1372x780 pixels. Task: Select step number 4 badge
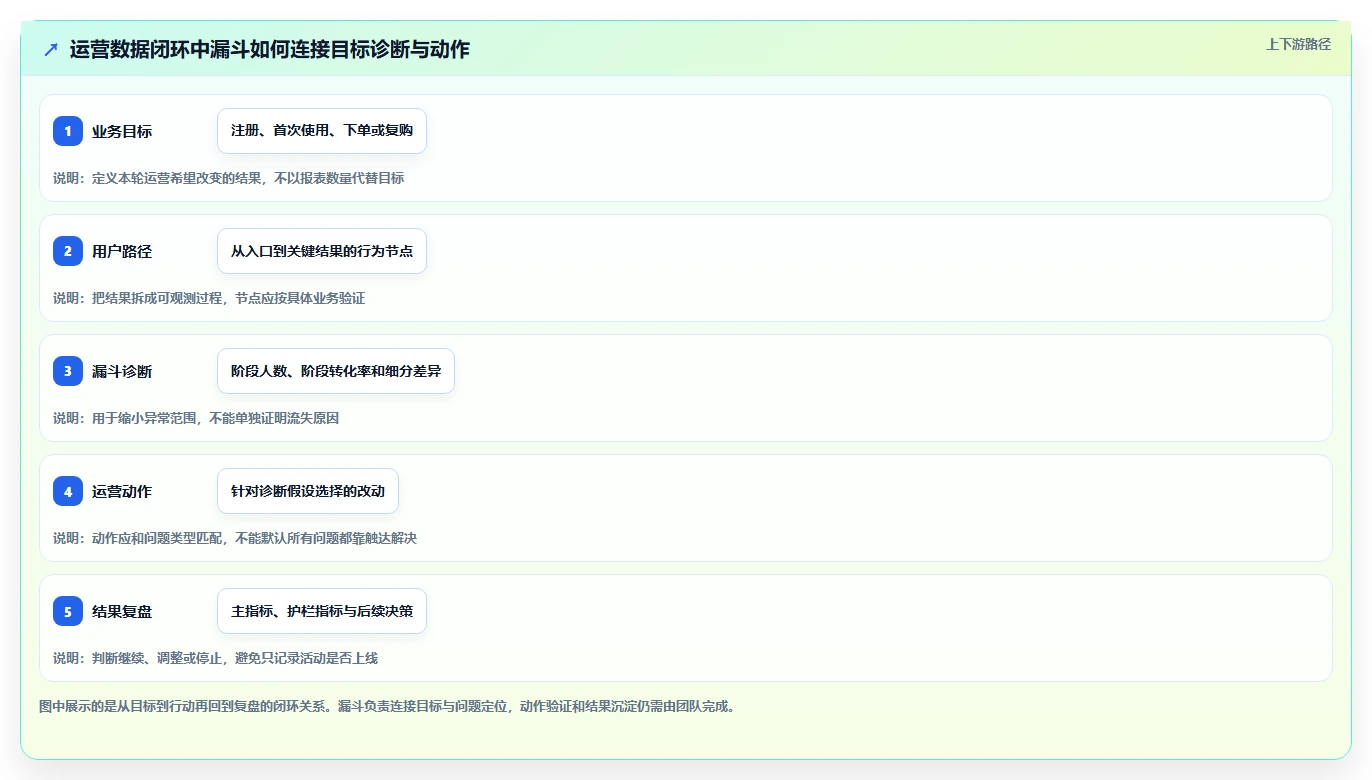68,491
